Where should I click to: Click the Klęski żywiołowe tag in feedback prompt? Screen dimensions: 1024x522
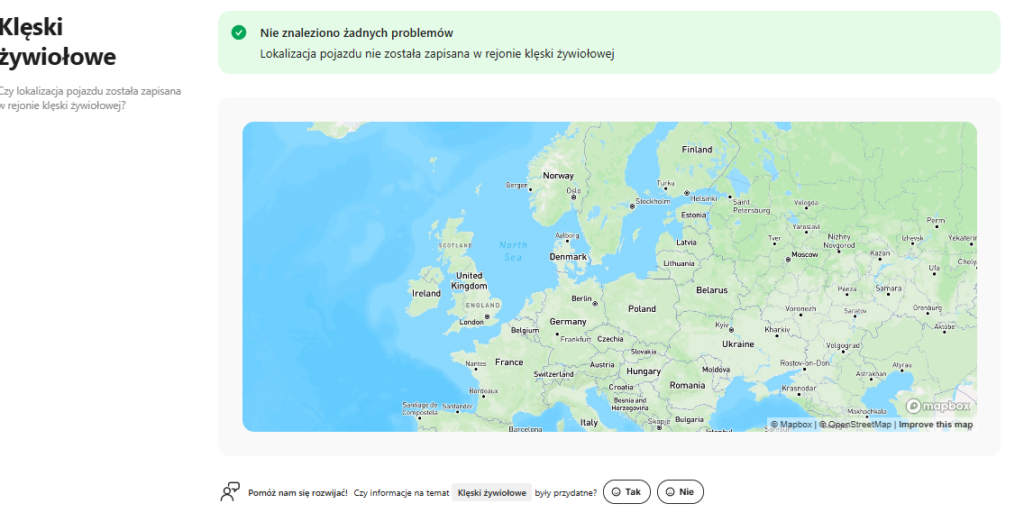(x=491, y=492)
